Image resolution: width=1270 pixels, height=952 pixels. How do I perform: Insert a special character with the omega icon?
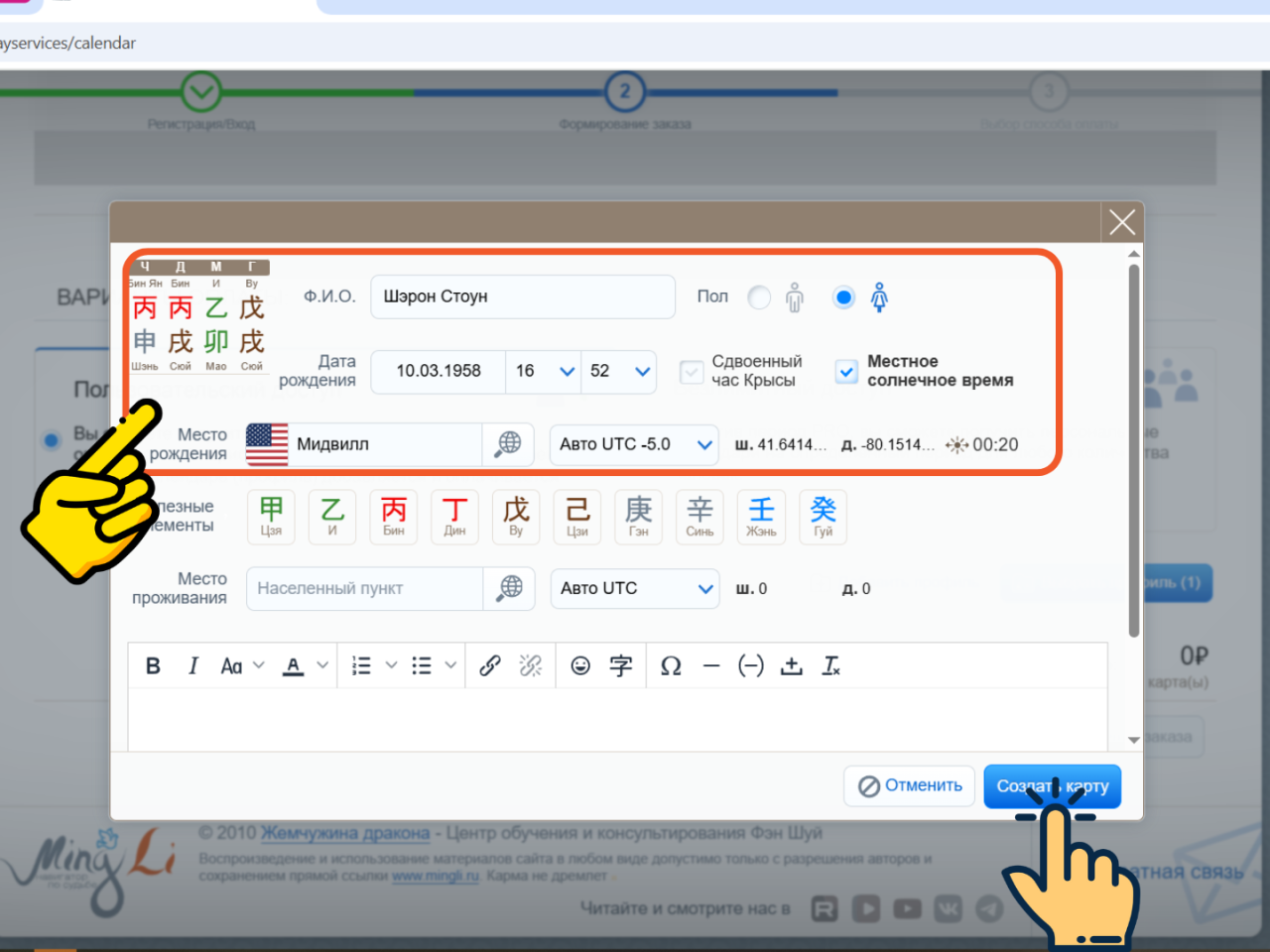[671, 665]
